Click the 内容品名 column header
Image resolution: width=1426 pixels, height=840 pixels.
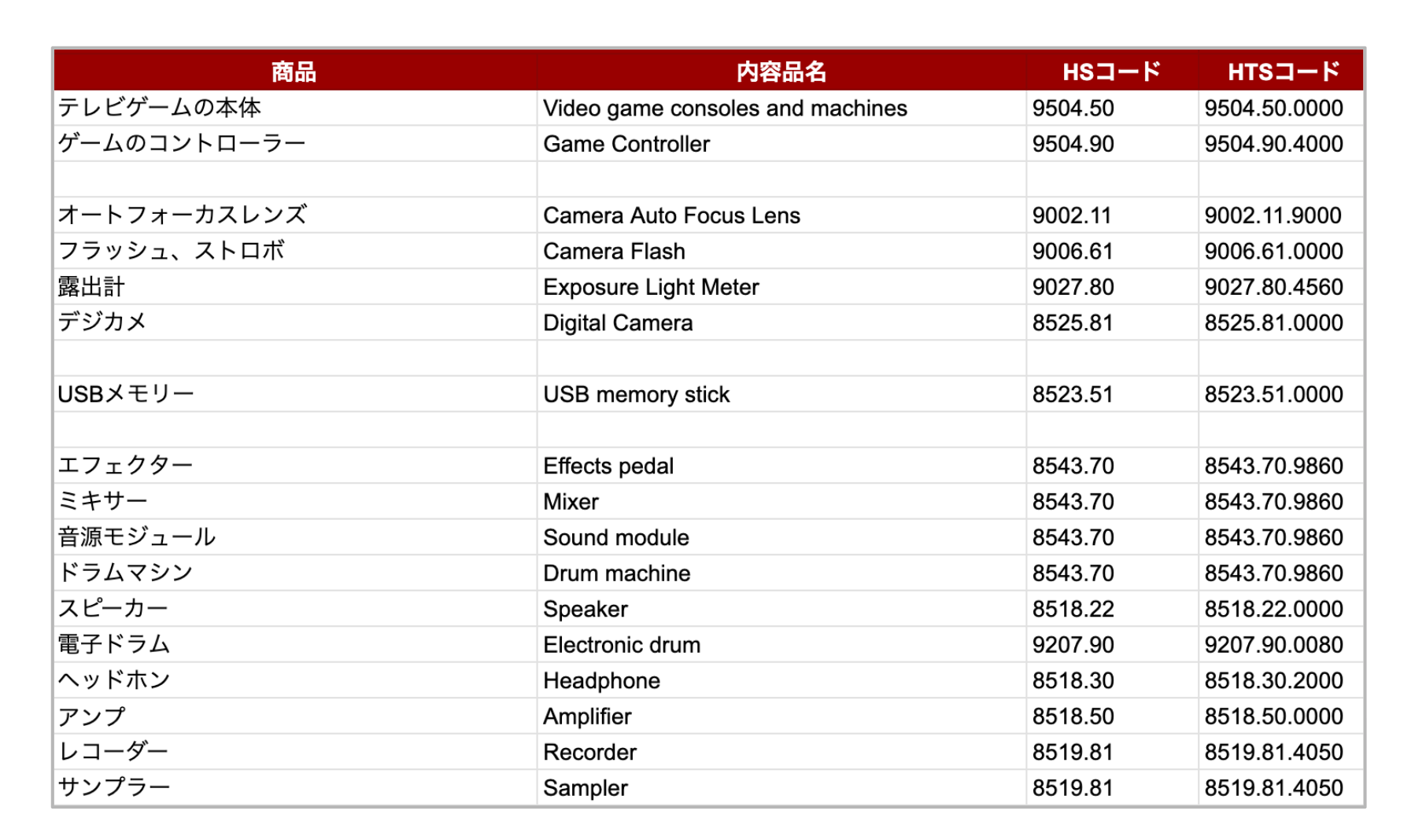[781, 72]
